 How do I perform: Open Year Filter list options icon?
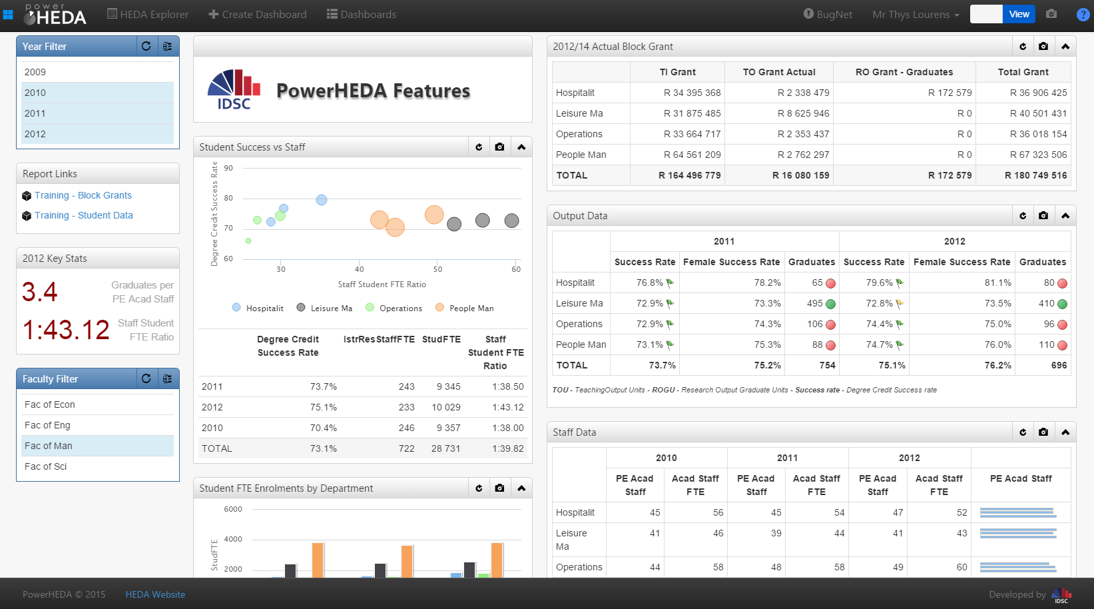pos(167,46)
